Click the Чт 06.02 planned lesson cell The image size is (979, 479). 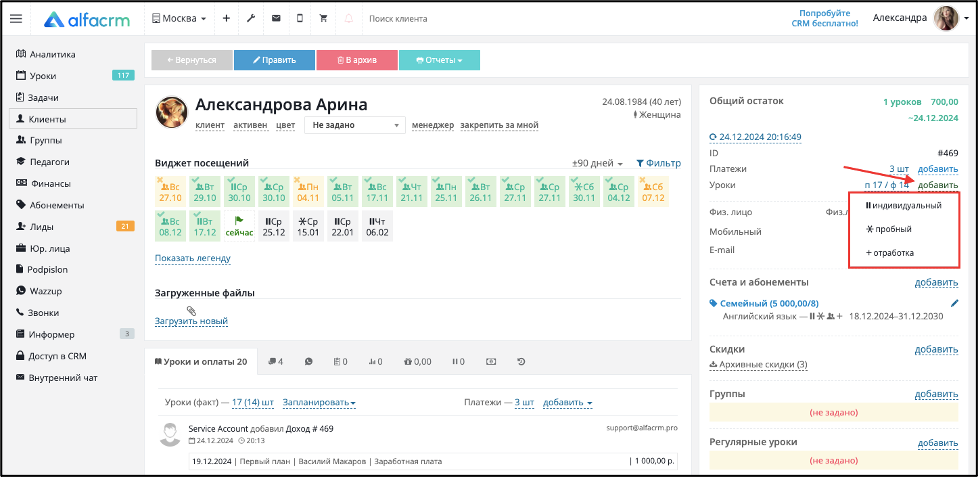(377, 226)
